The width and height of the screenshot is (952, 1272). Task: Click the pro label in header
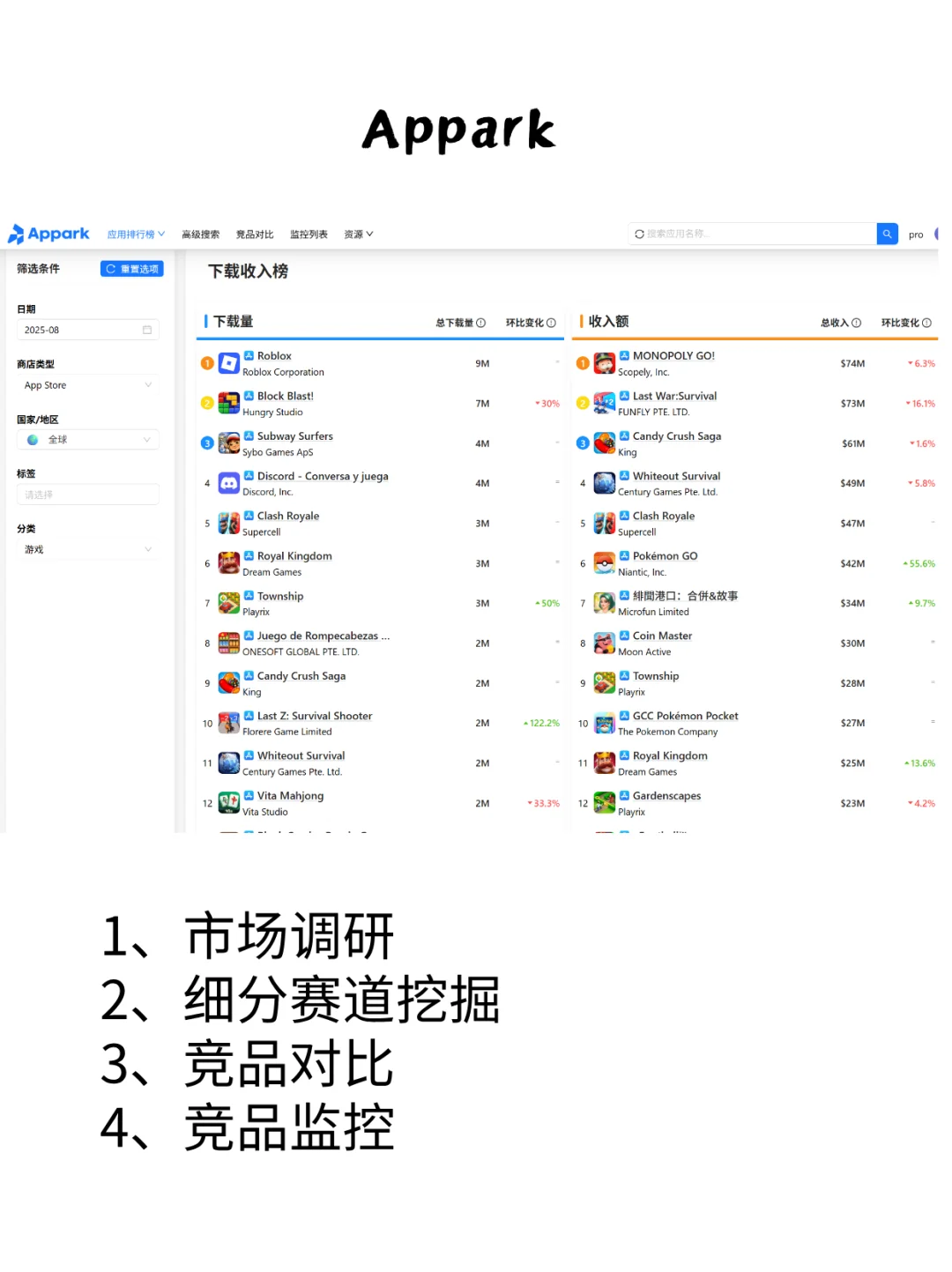click(x=916, y=234)
